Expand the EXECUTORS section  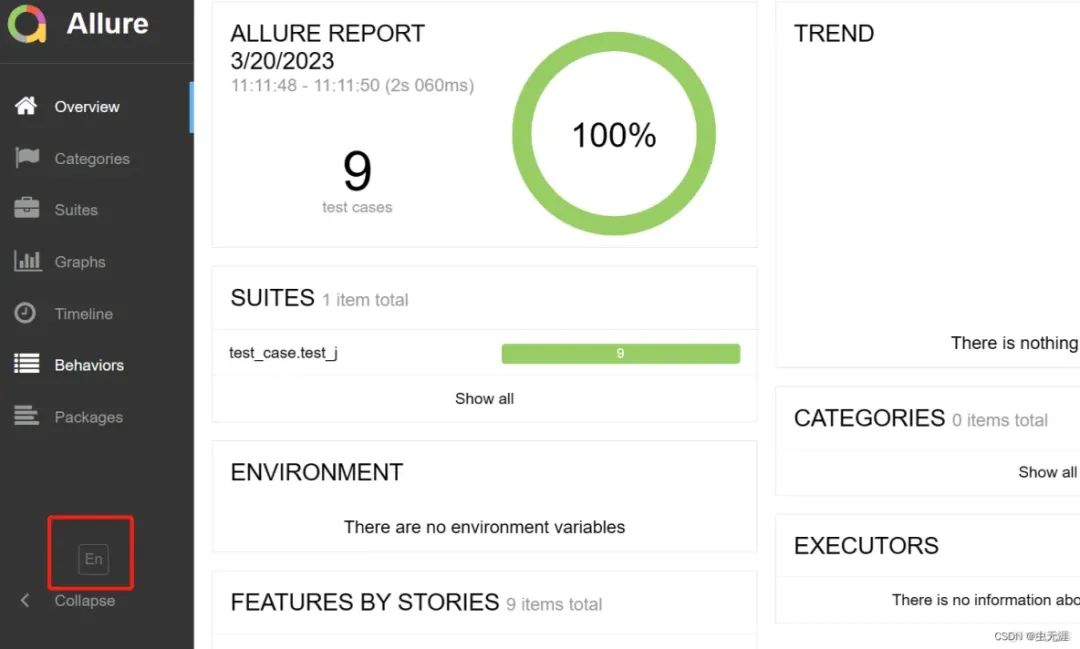(x=866, y=546)
